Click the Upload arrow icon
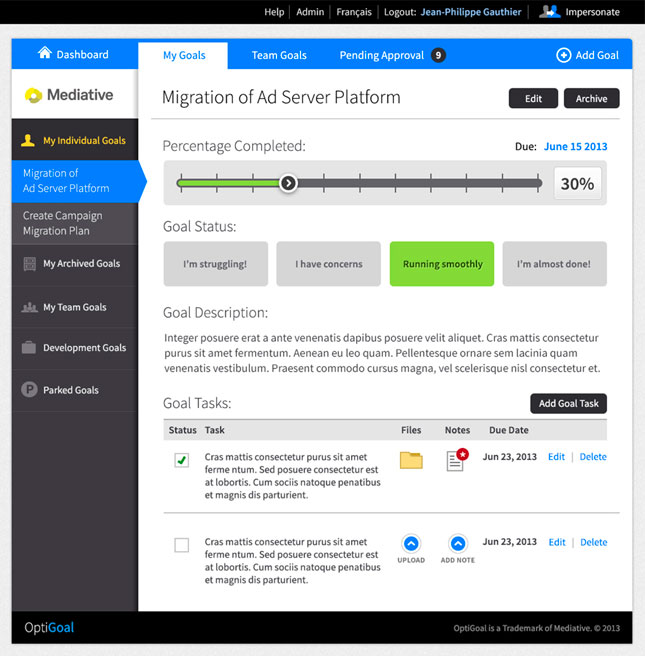 (x=411, y=544)
